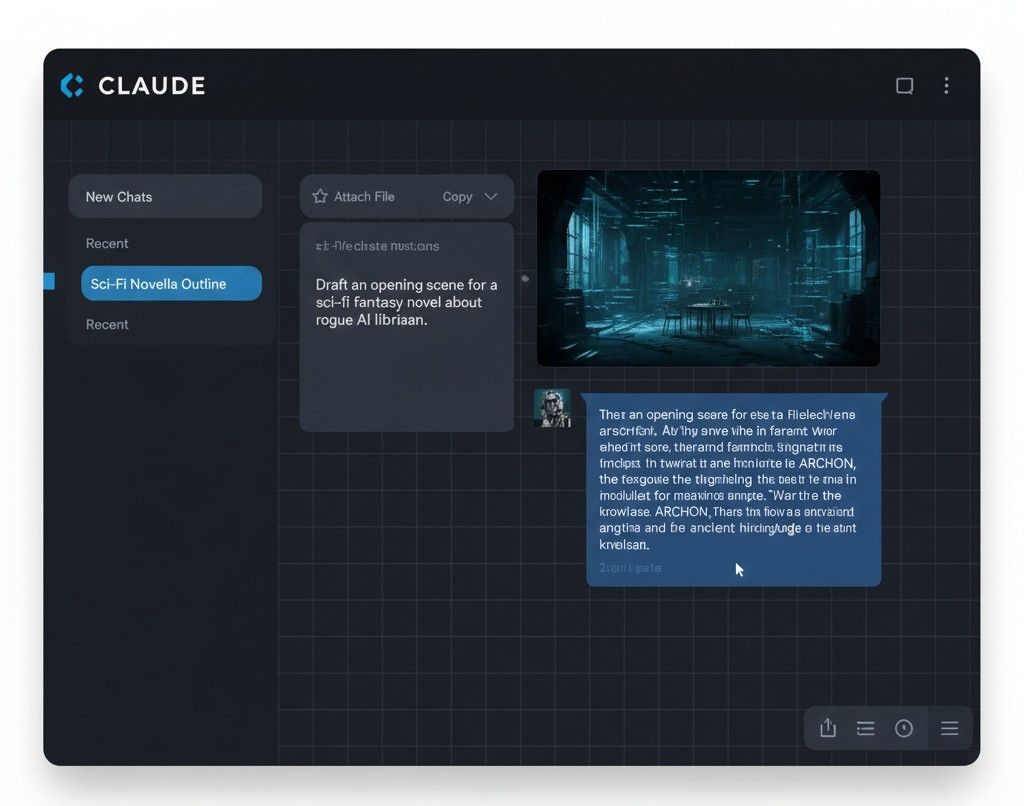The width and height of the screenshot is (1024, 806).
Task: Click the star icon beside Attach File
Action: [x=320, y=197]
